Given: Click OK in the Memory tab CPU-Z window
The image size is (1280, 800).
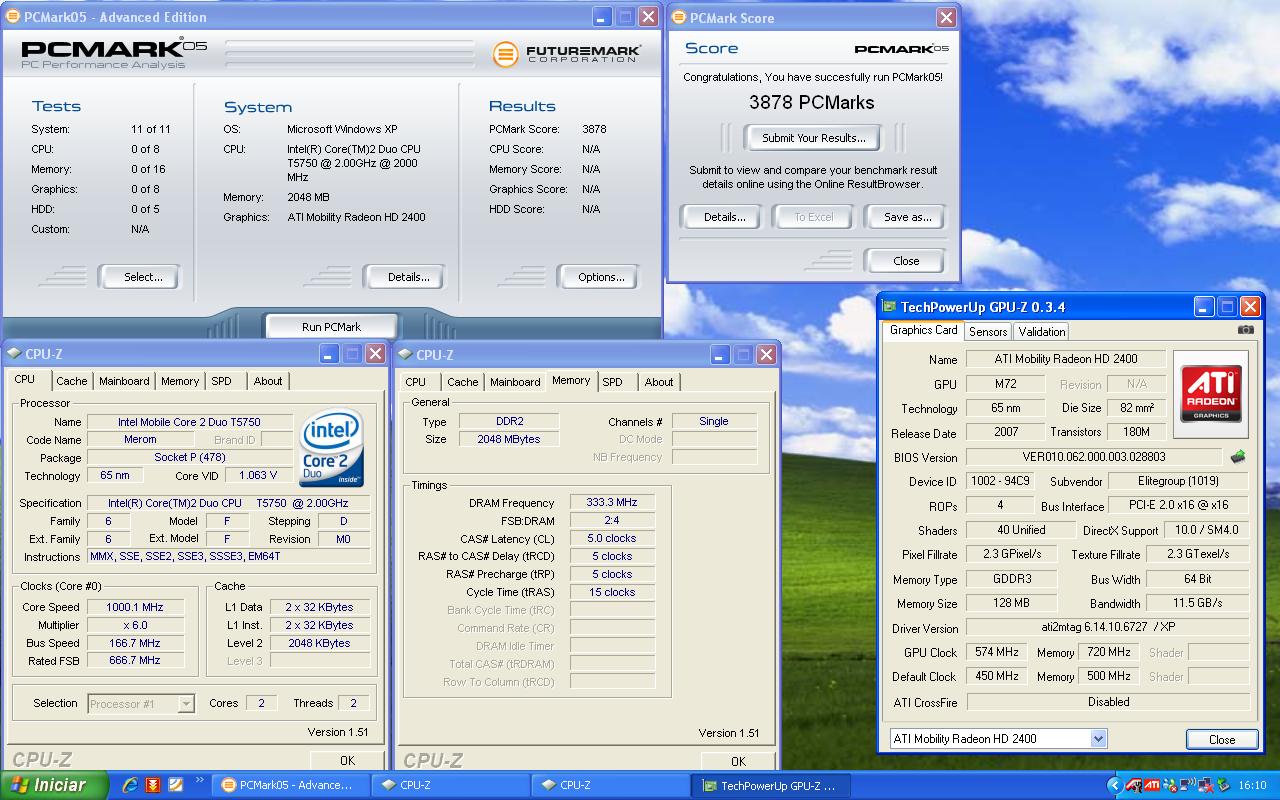Looking at the screenshot, I should click(738, 761).
